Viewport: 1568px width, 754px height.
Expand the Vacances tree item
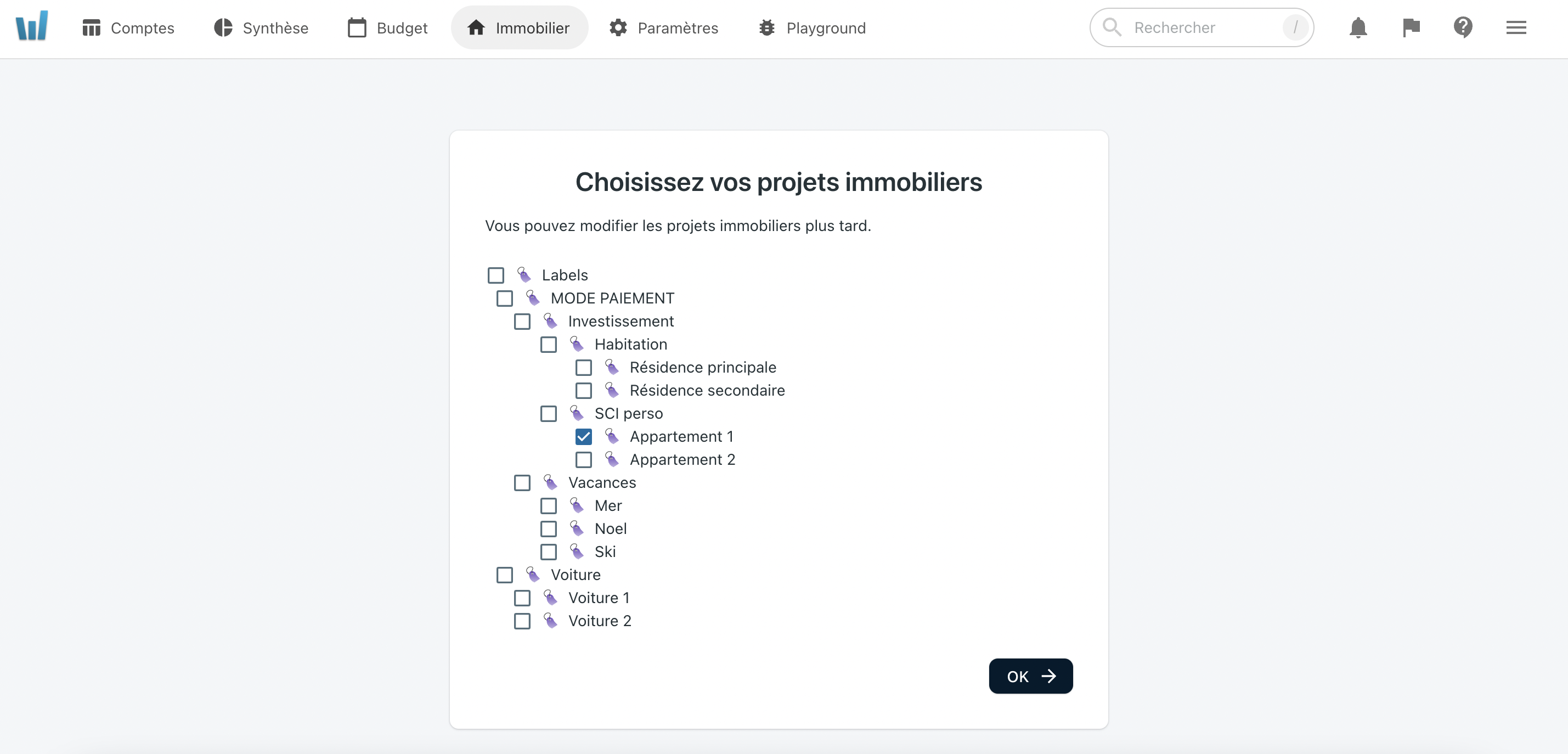click(x=601, y=482)
